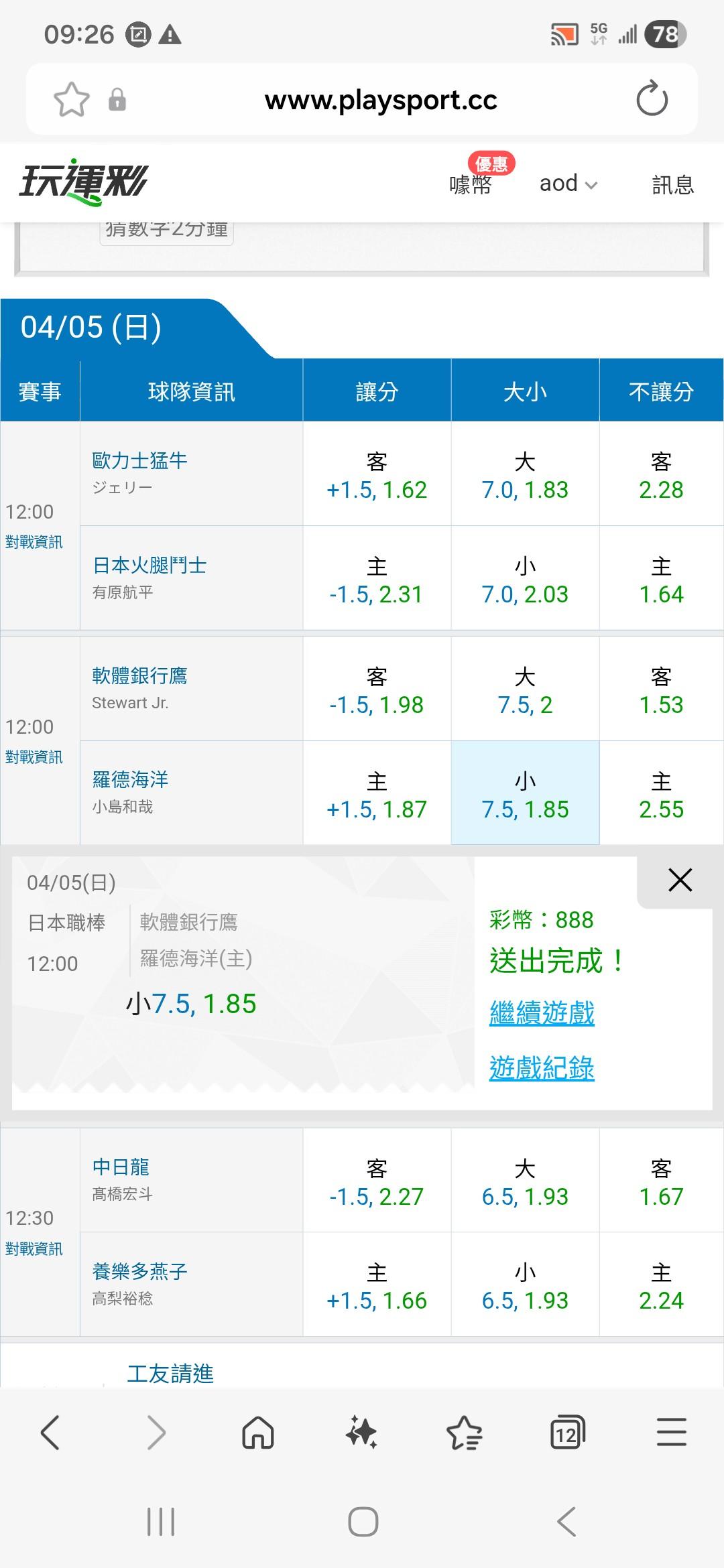Open the 歐力士猛牛 team link
The height and width of the screenshot is (1568, 724).
pyautogui.click(x=139, y=460)
